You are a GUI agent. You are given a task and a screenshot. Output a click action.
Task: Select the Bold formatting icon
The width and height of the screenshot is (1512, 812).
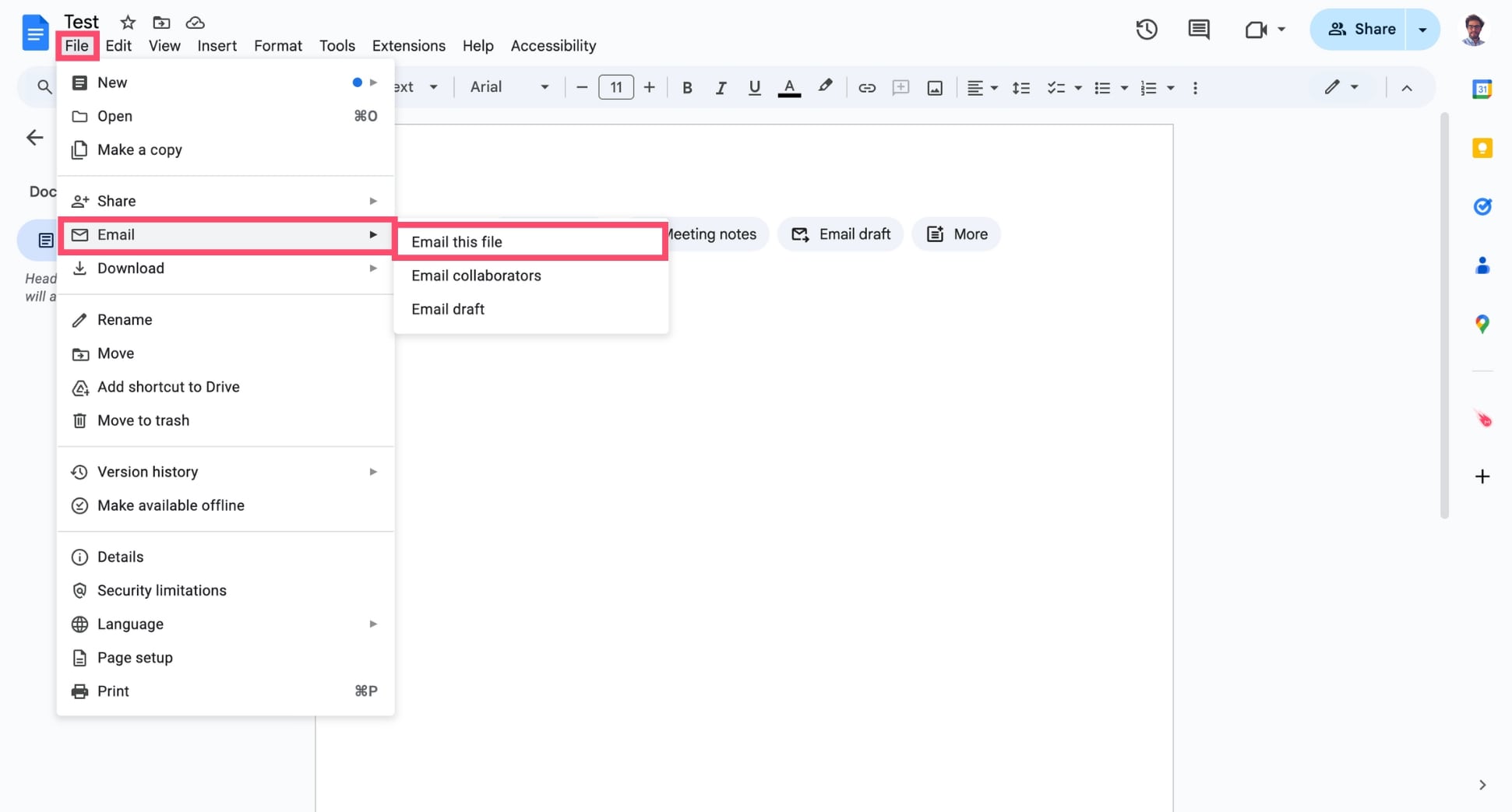click(686, 87)
